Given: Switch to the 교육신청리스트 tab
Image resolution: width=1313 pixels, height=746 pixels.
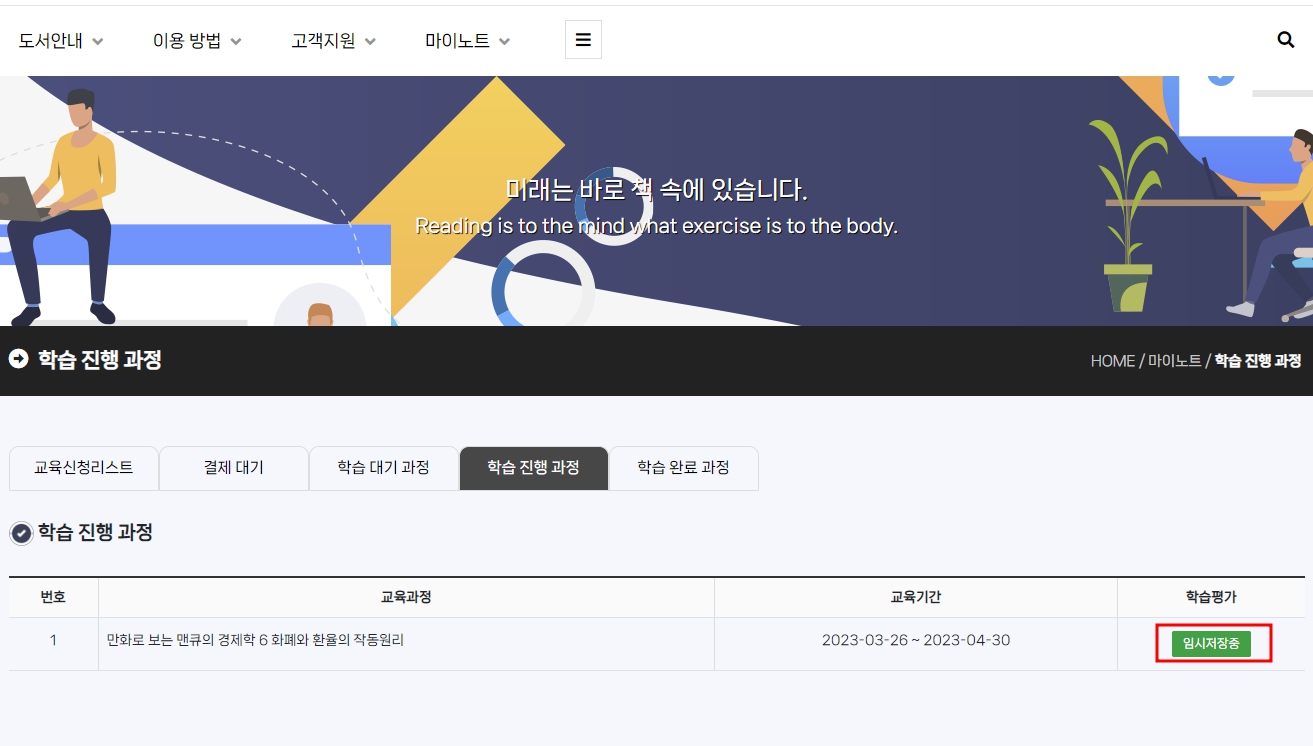Looking at the screenshot, I should (84, 468).
